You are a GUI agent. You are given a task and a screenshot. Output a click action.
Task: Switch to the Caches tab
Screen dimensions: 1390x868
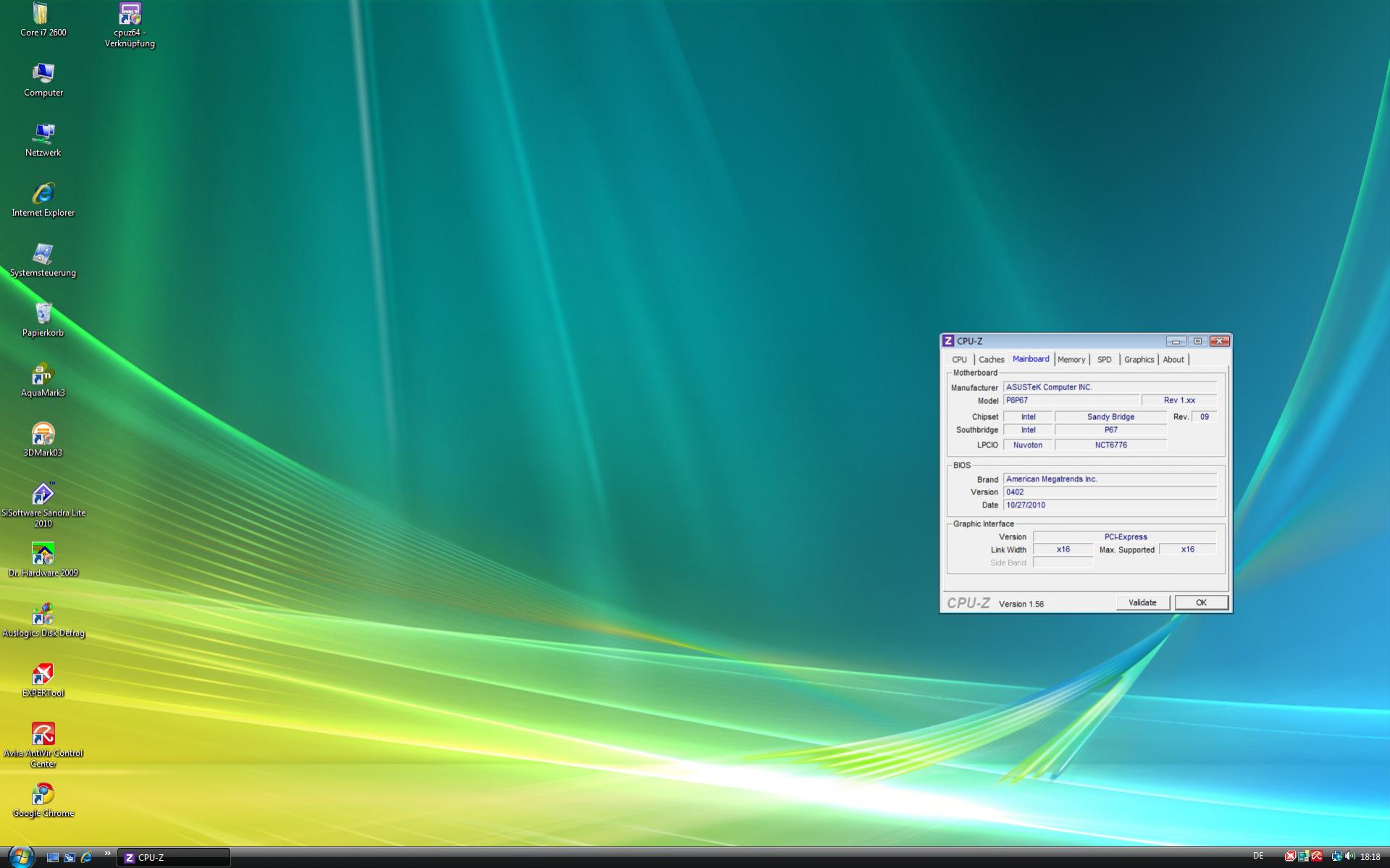[992, 360]
